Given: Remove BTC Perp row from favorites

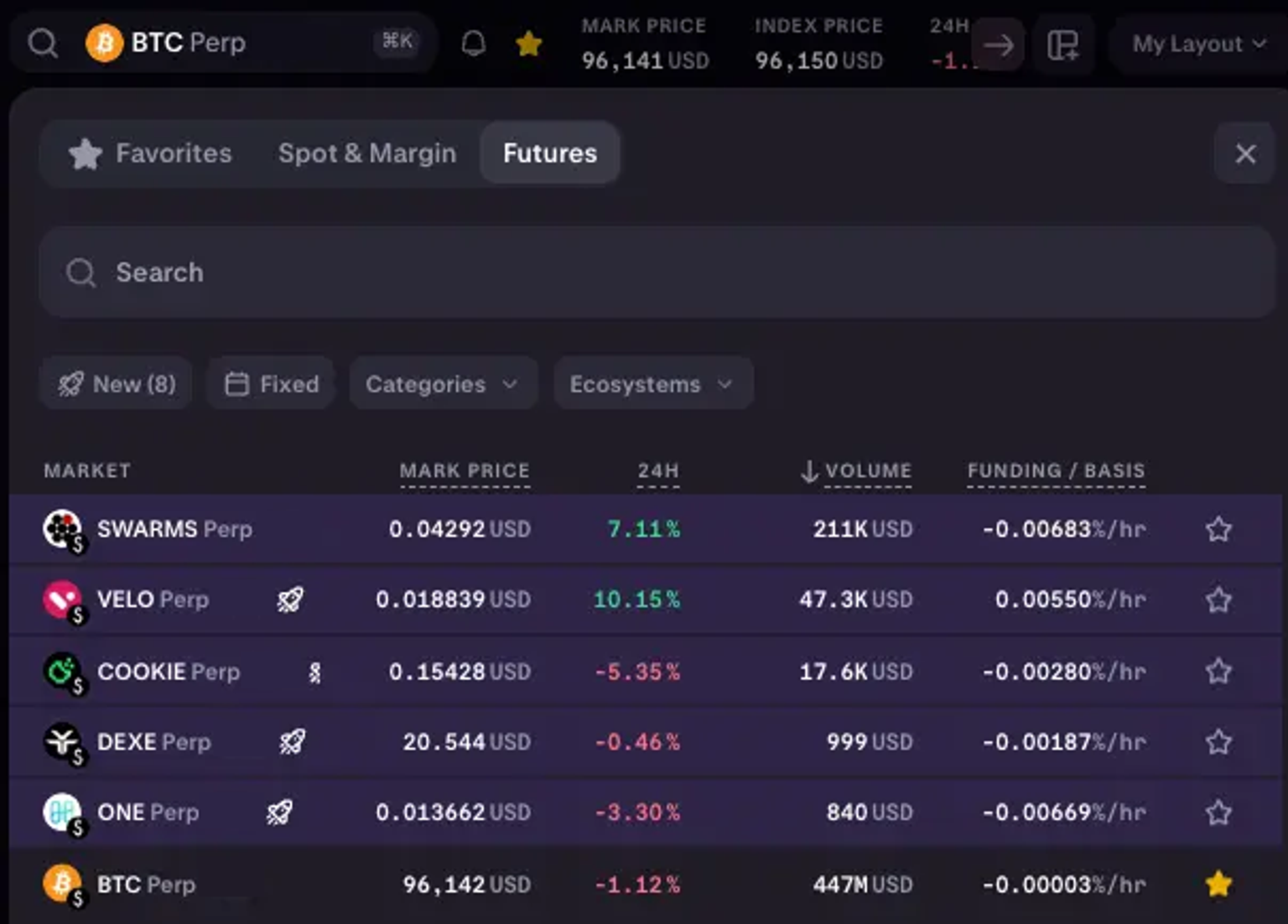Looking at the screenshot, I should (1218, 884).
